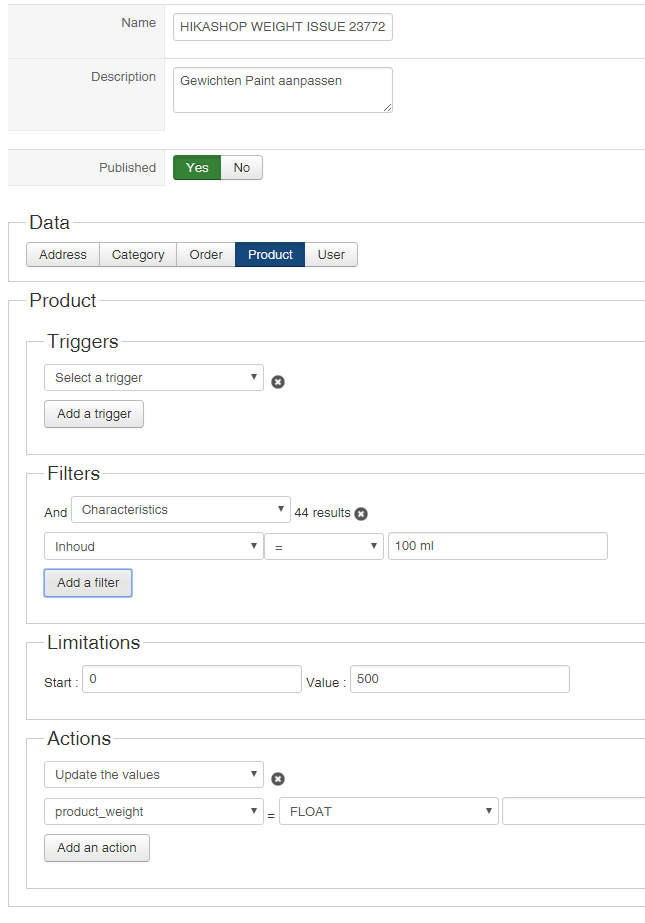This screenshot has height=923, width=645.
Task: Open the Inhoud characteristic dropdown
Action: pyautogui.click(x=154, y=547)
